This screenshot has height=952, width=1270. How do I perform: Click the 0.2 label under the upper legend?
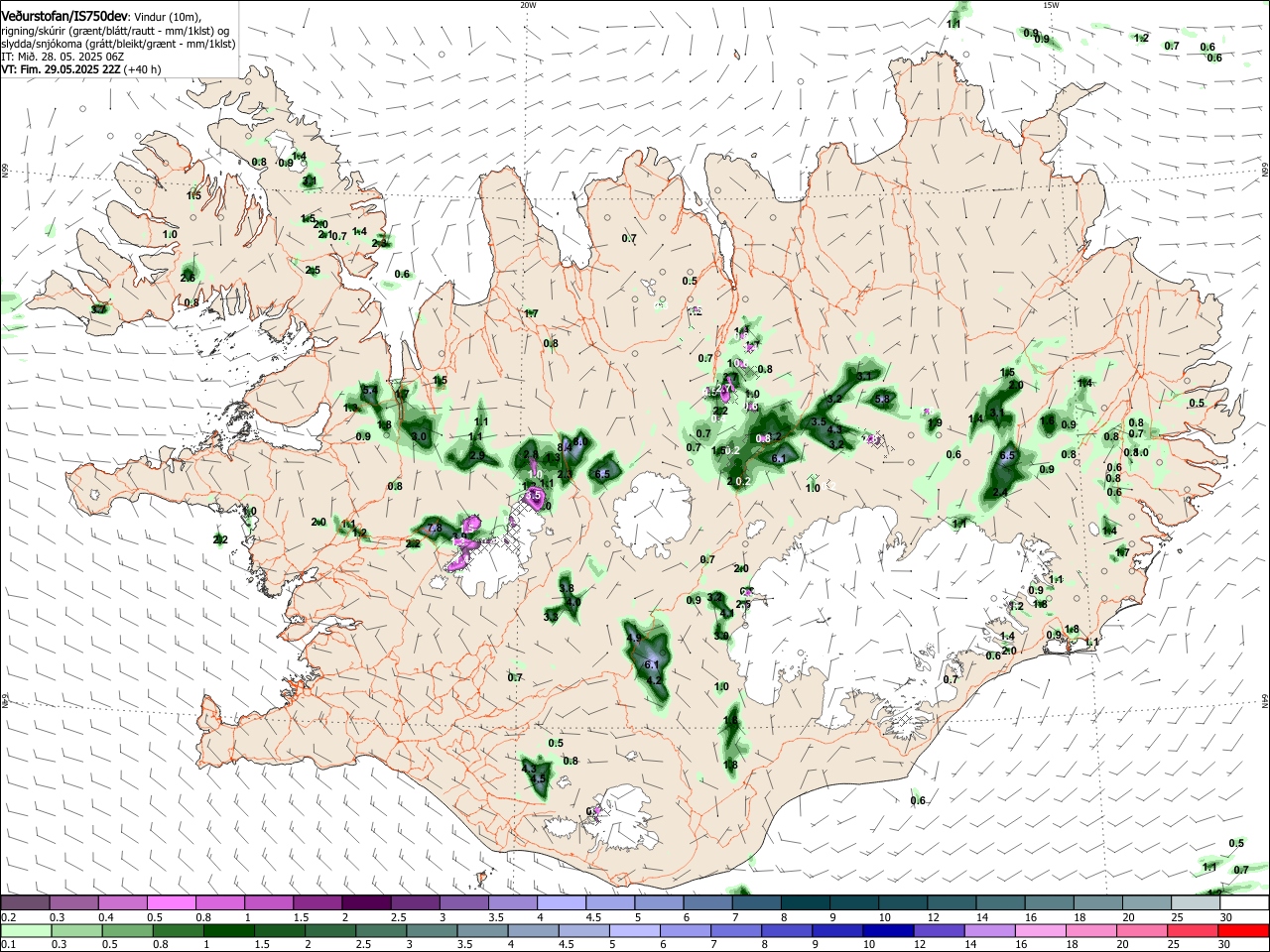coord(7,917)
